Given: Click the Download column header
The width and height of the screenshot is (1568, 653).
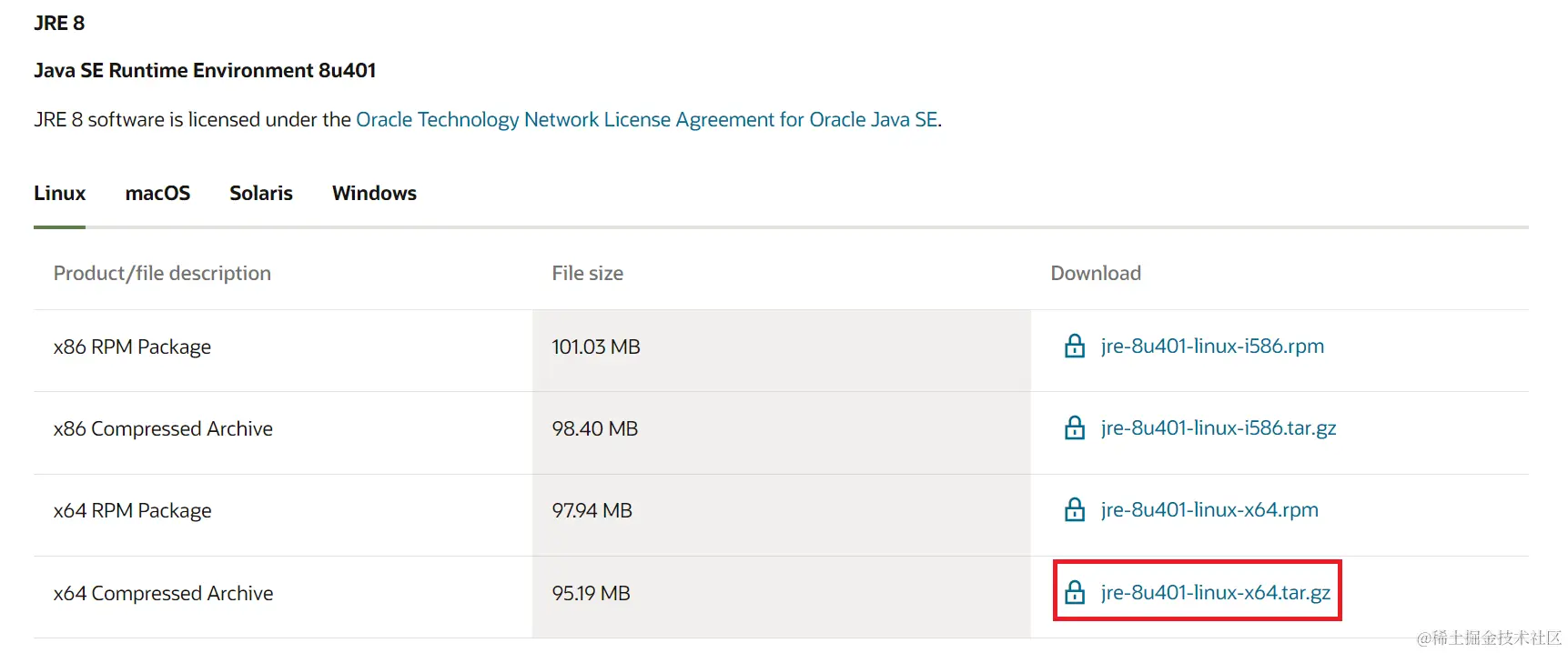Looking at the screenshot, I should 1096,273.
